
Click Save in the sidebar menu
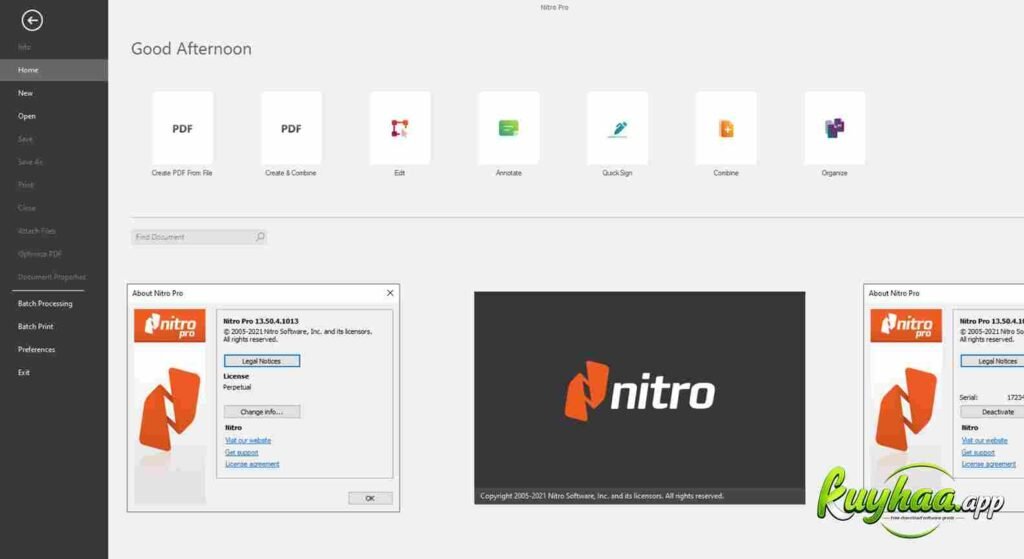coord(25,139)
